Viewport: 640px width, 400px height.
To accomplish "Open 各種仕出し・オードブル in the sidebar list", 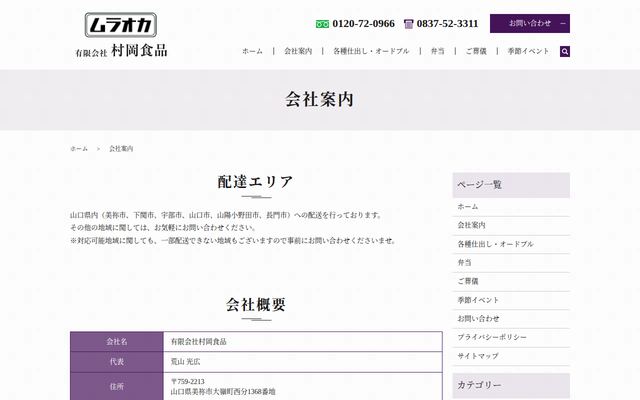I will [511, 244].
